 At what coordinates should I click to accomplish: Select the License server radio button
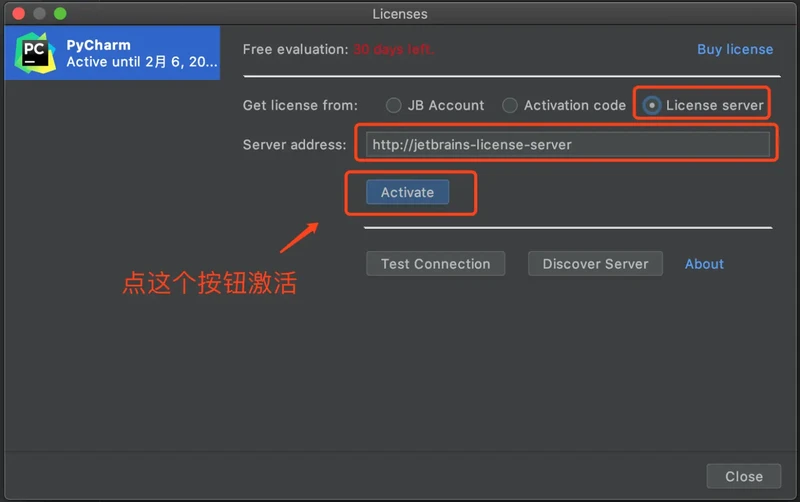coord(652,105)
